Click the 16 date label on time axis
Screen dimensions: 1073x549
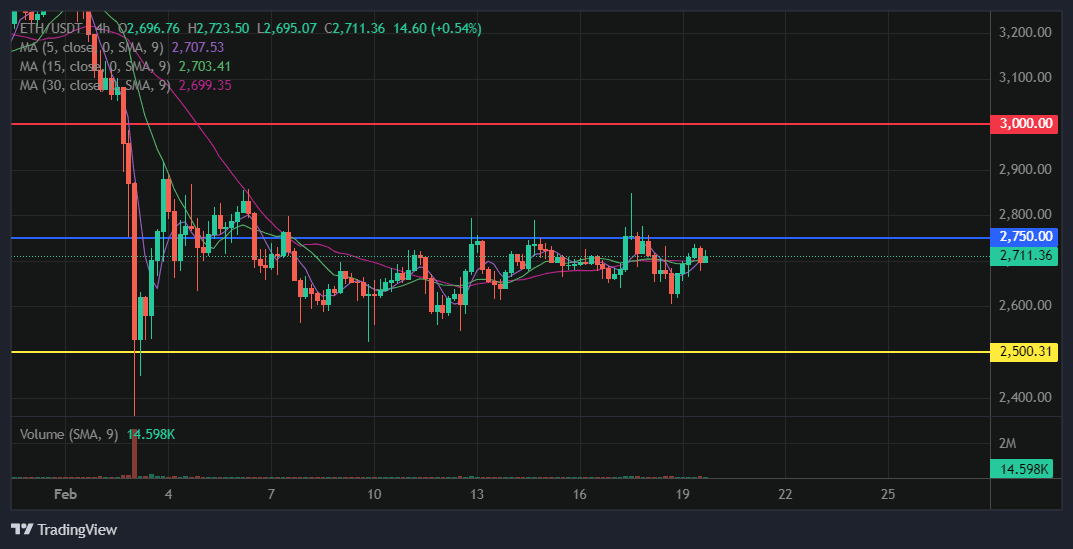(x=580, y=494)
